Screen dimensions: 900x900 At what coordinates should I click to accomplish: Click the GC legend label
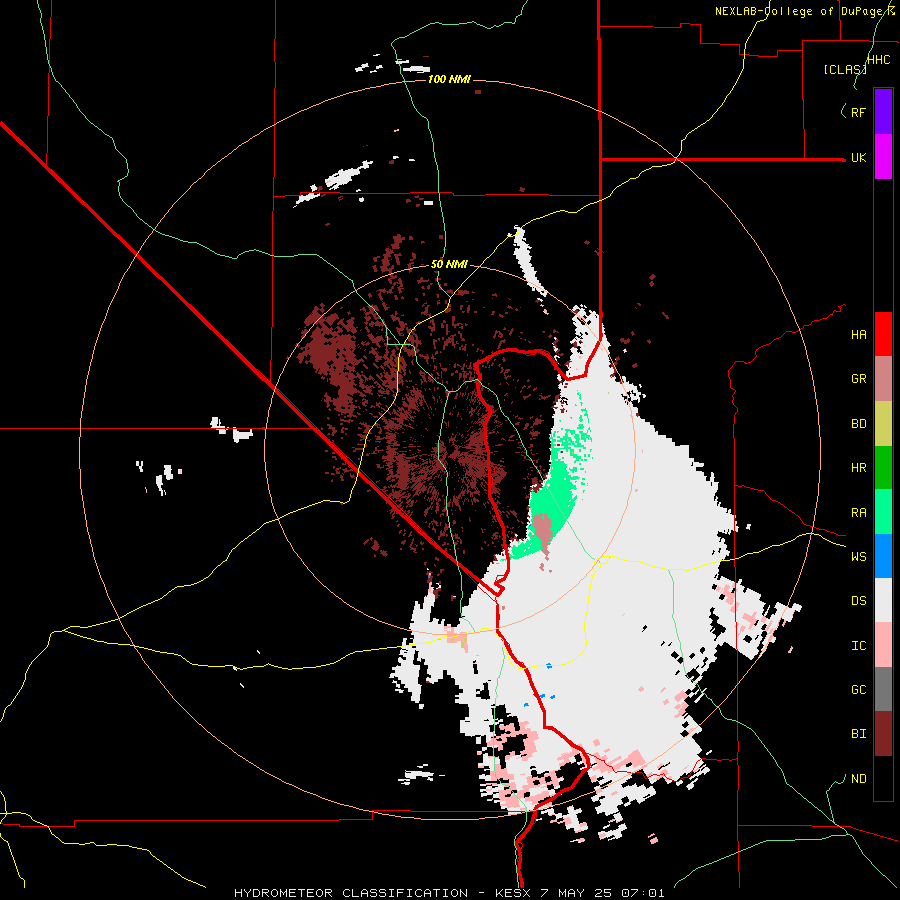pyautogui.click(x=859, y=690)
